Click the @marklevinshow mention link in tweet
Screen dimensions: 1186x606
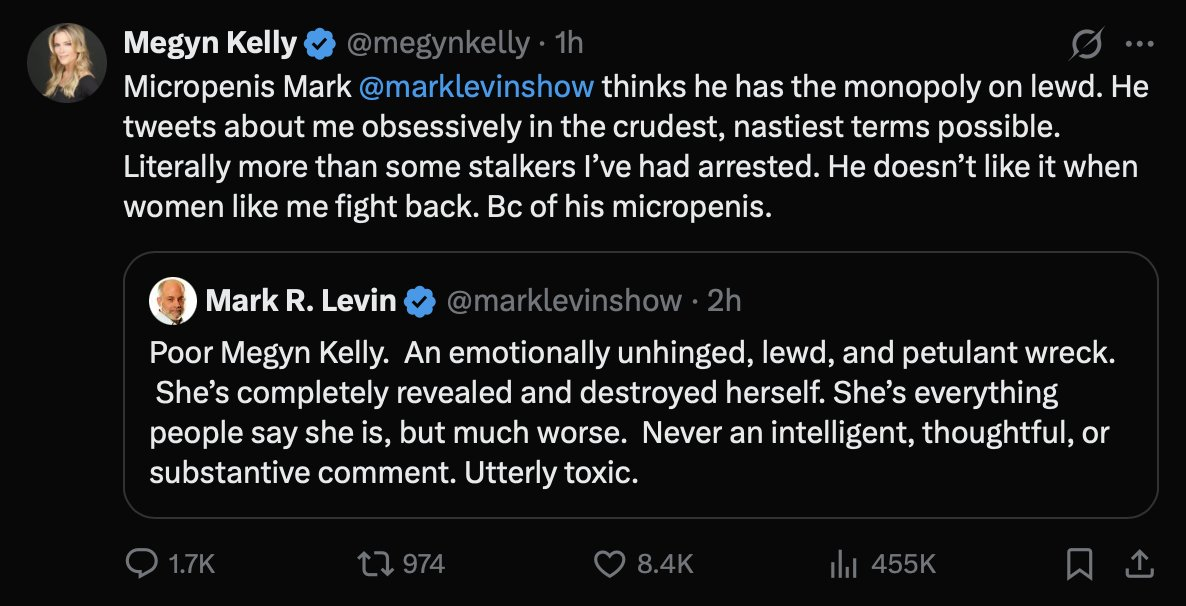tap(476, 86)
